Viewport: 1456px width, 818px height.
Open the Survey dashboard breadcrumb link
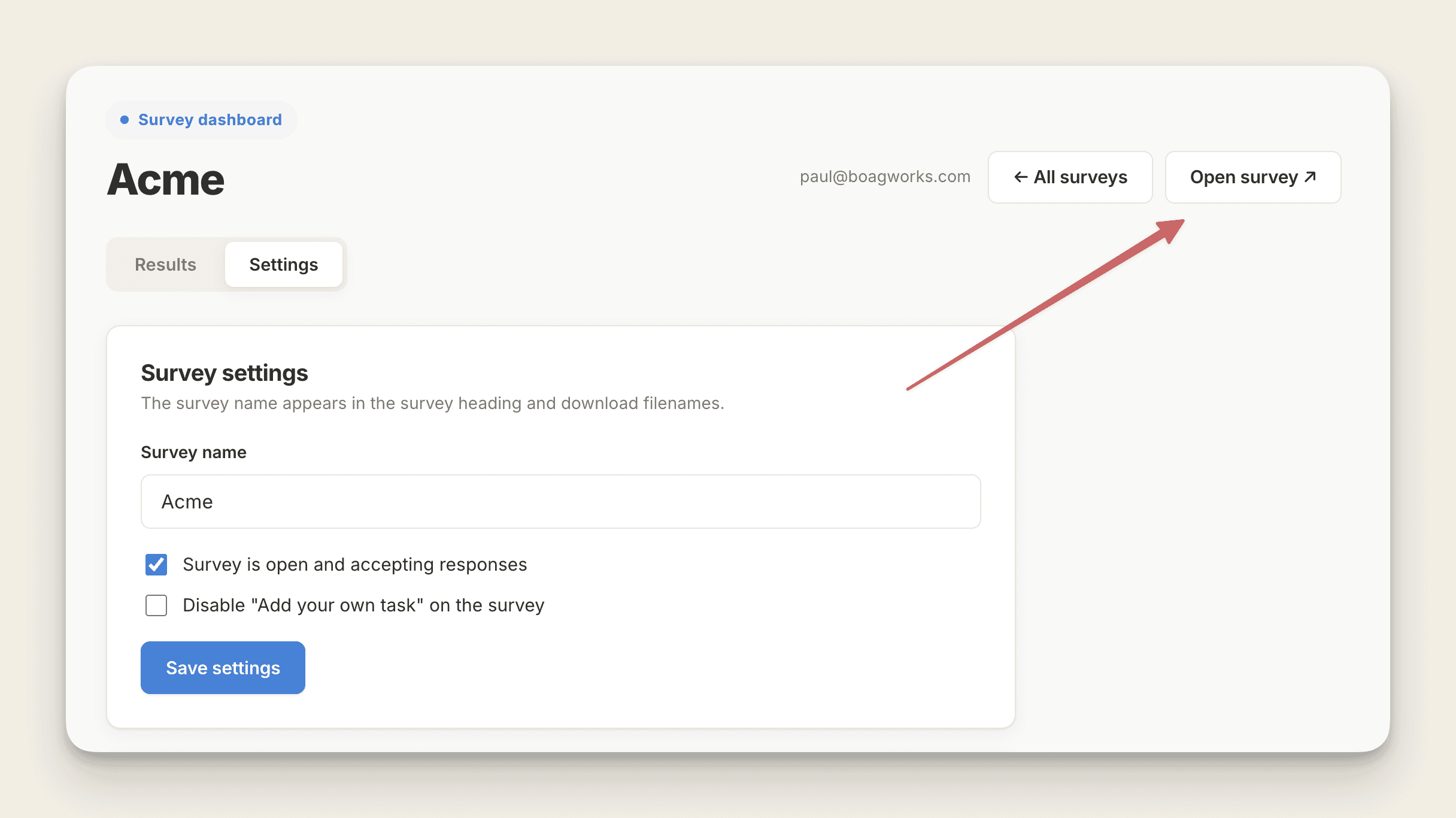click(x=201, y=120)
